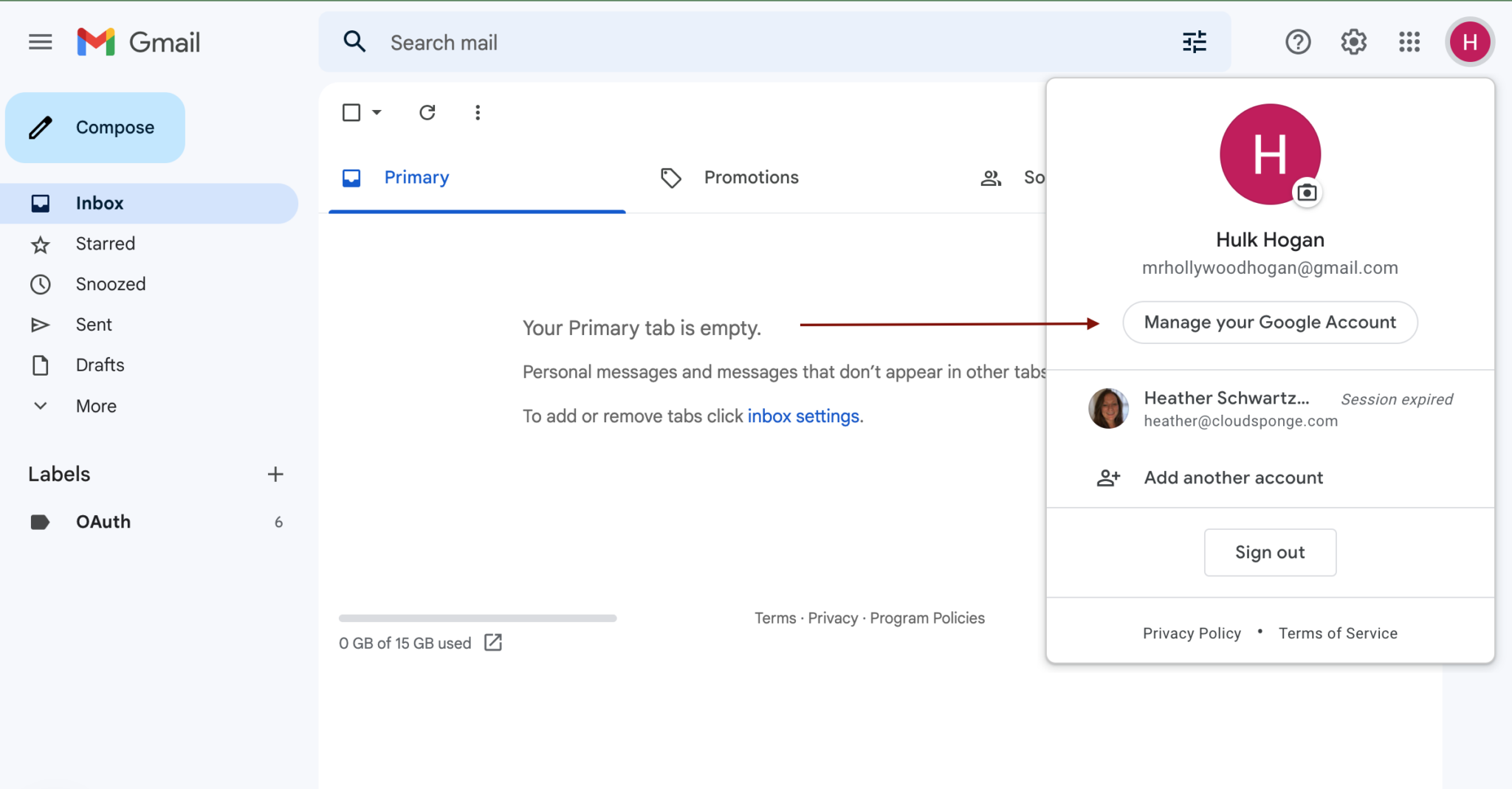Screen dimensions: 1512x789
Task: Sign out of the account
Action: tap(1270, 552)
